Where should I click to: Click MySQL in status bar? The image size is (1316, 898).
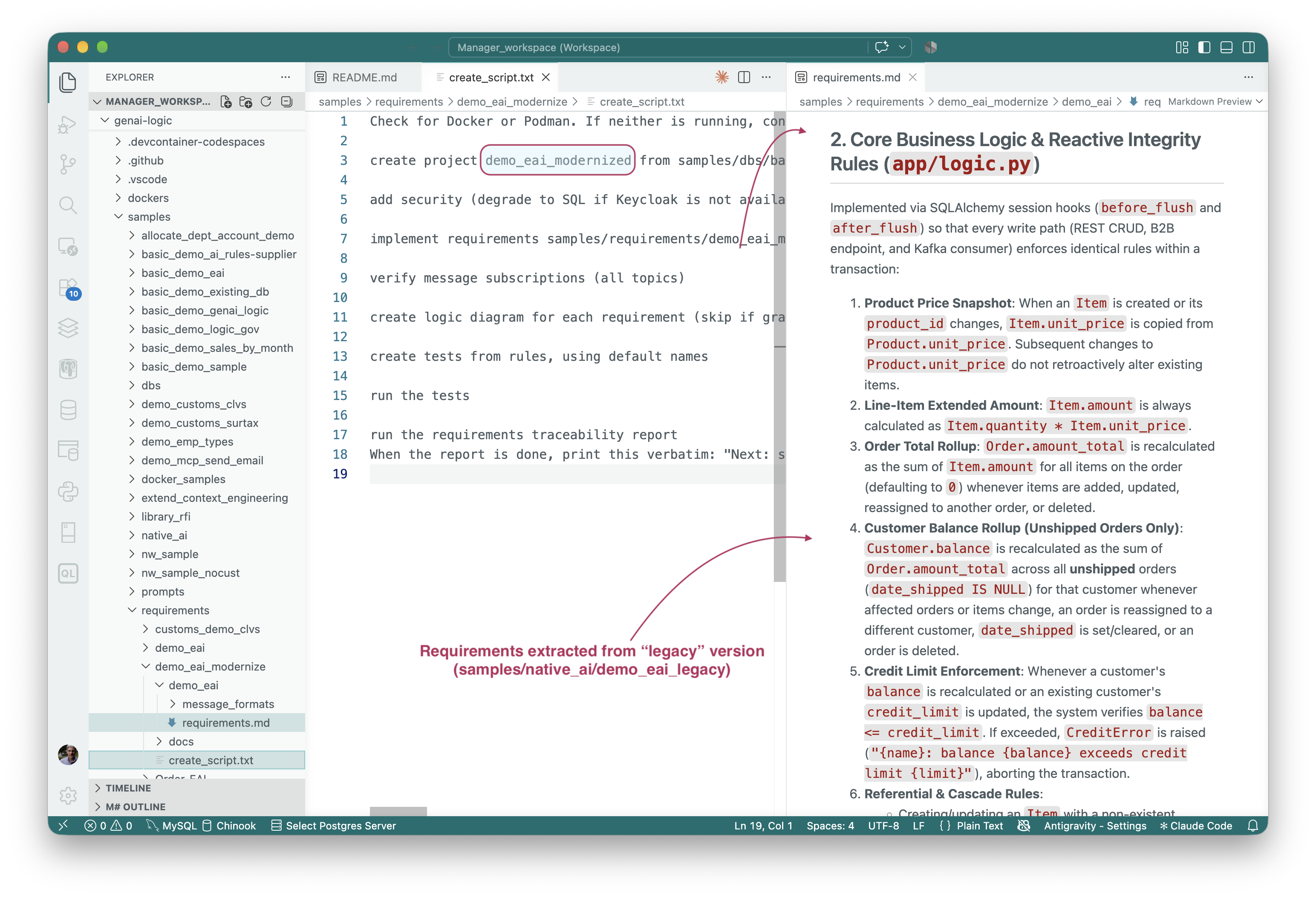172,826
